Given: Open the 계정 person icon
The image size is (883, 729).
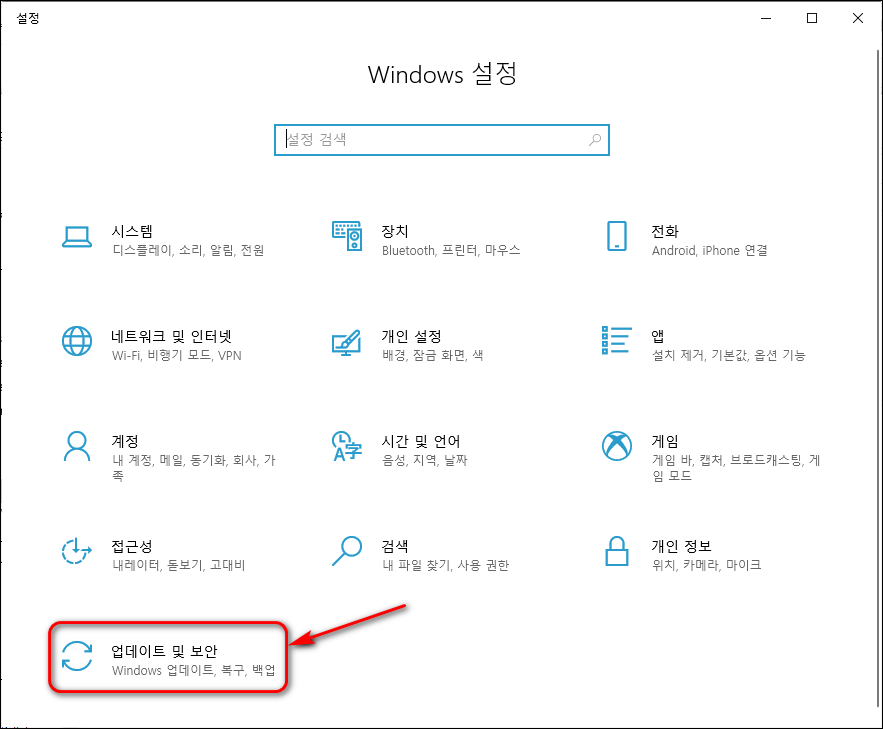Looking at the screenshot, I should coord(77,446).
